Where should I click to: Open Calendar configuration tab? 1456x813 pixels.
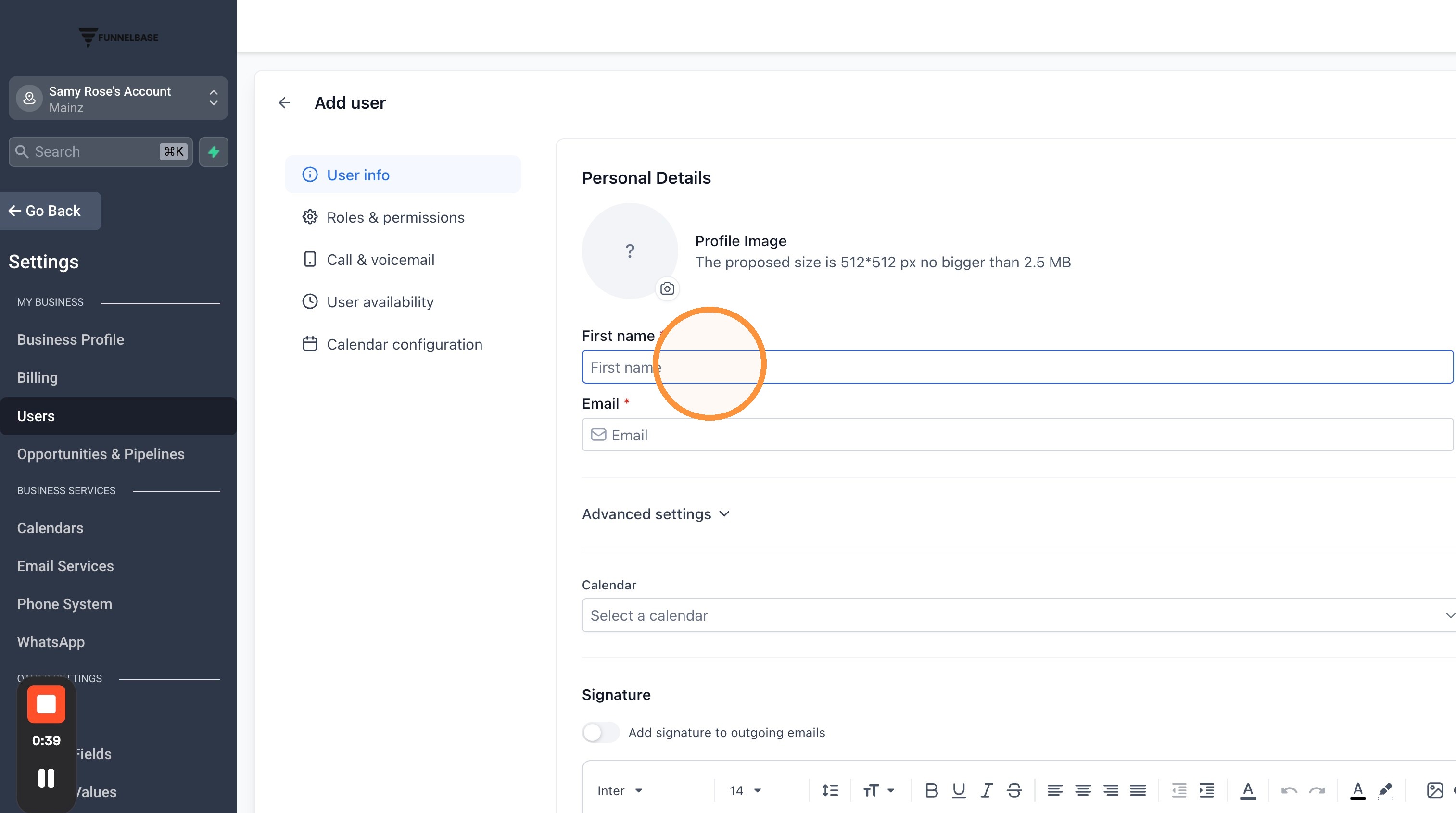403,344
